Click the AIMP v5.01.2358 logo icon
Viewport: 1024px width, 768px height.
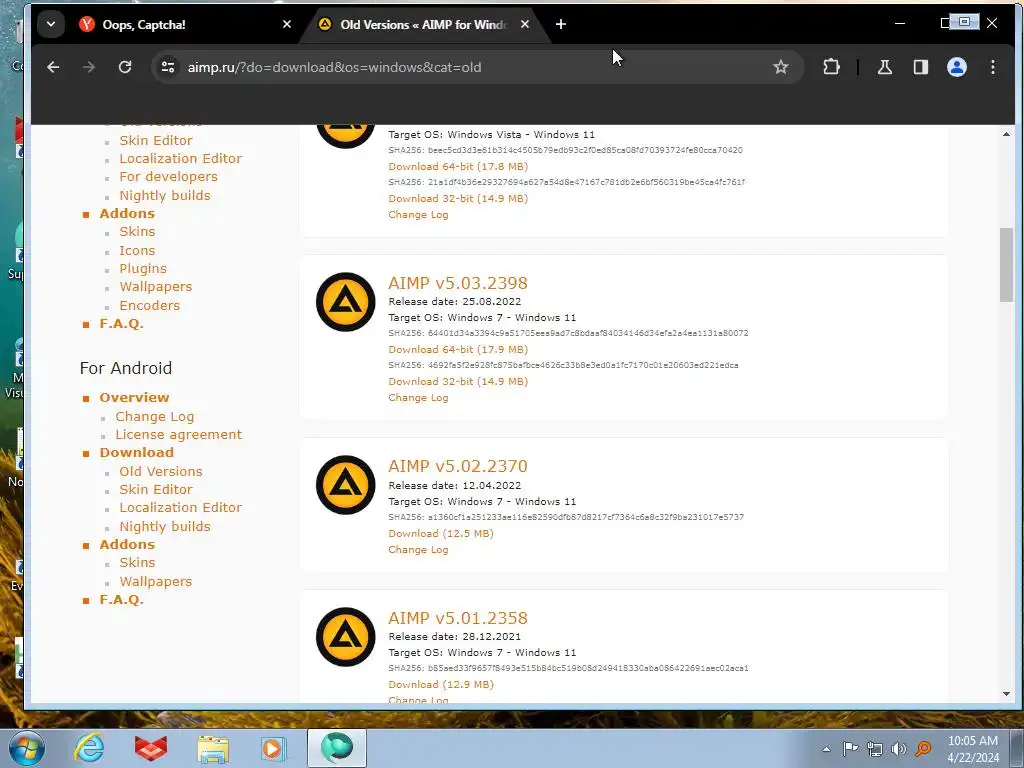(345, 637)
